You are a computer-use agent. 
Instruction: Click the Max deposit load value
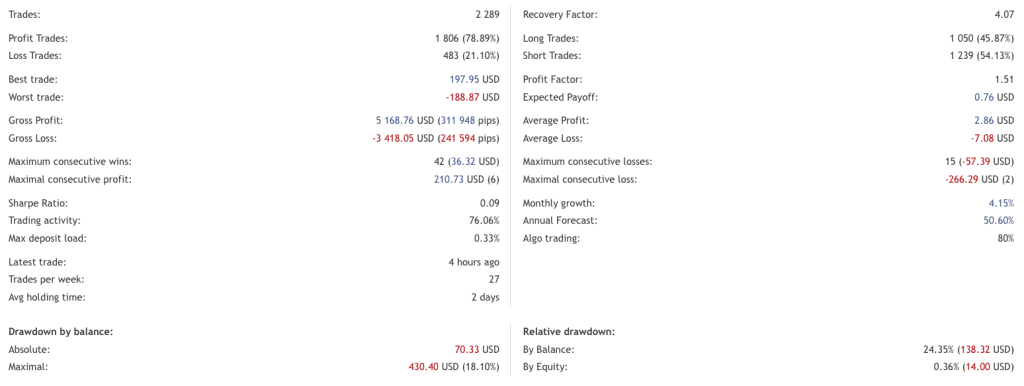487,238
